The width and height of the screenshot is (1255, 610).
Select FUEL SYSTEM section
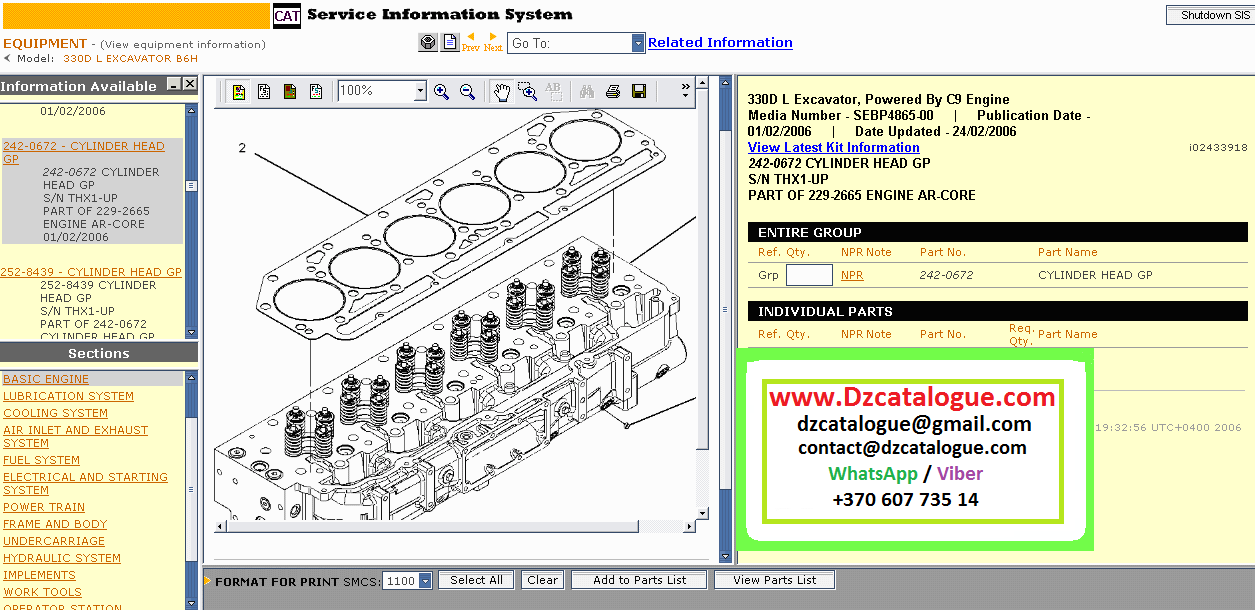tap(41, 460)
